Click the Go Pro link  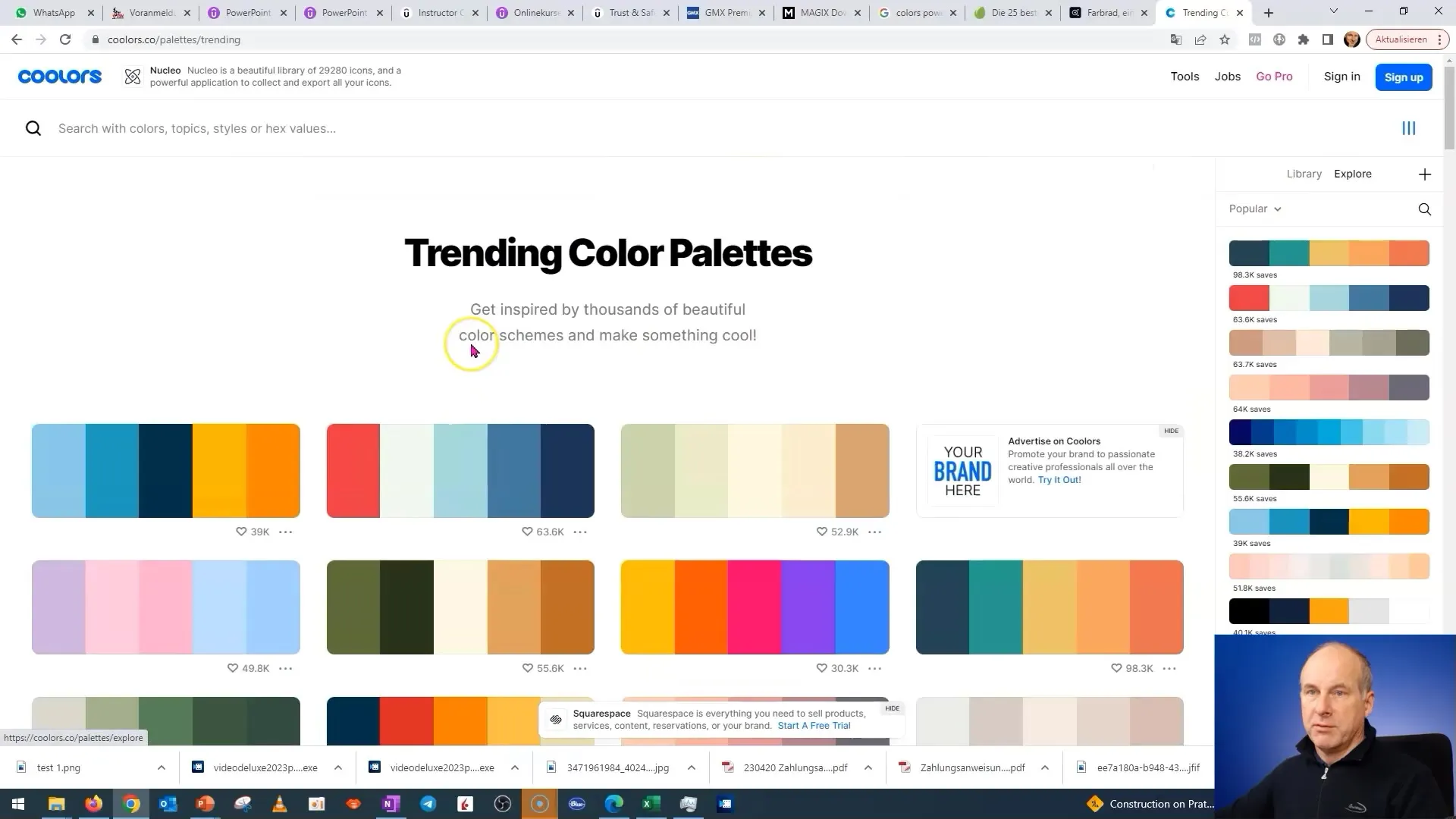[x=1273, y=76]
